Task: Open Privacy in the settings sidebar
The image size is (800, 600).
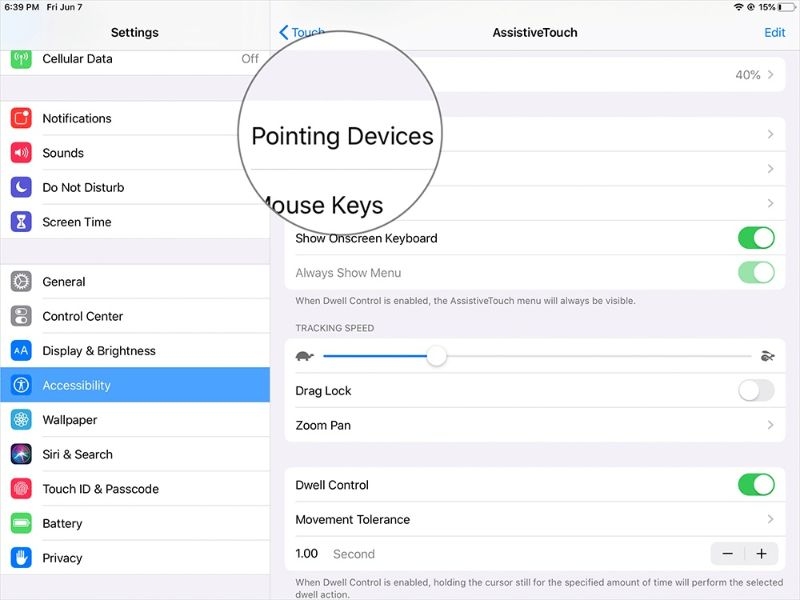Action: (x=62, y=558)
